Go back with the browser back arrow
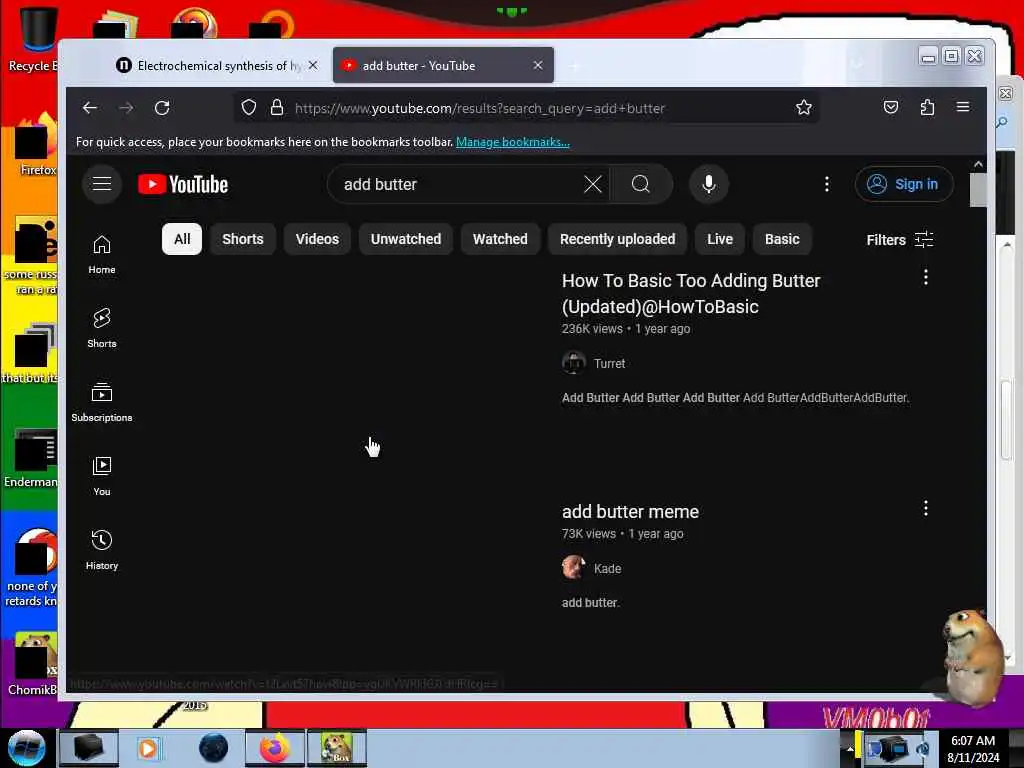 [x=89, y=108]
